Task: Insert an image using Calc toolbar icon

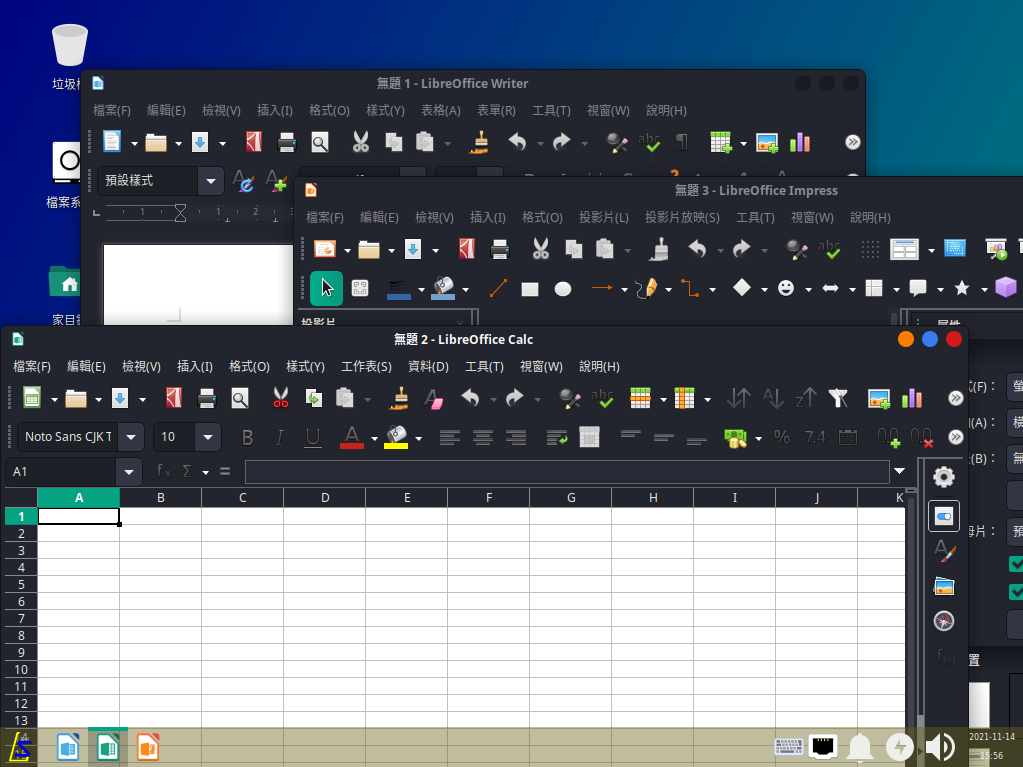Action: point(879,398)
